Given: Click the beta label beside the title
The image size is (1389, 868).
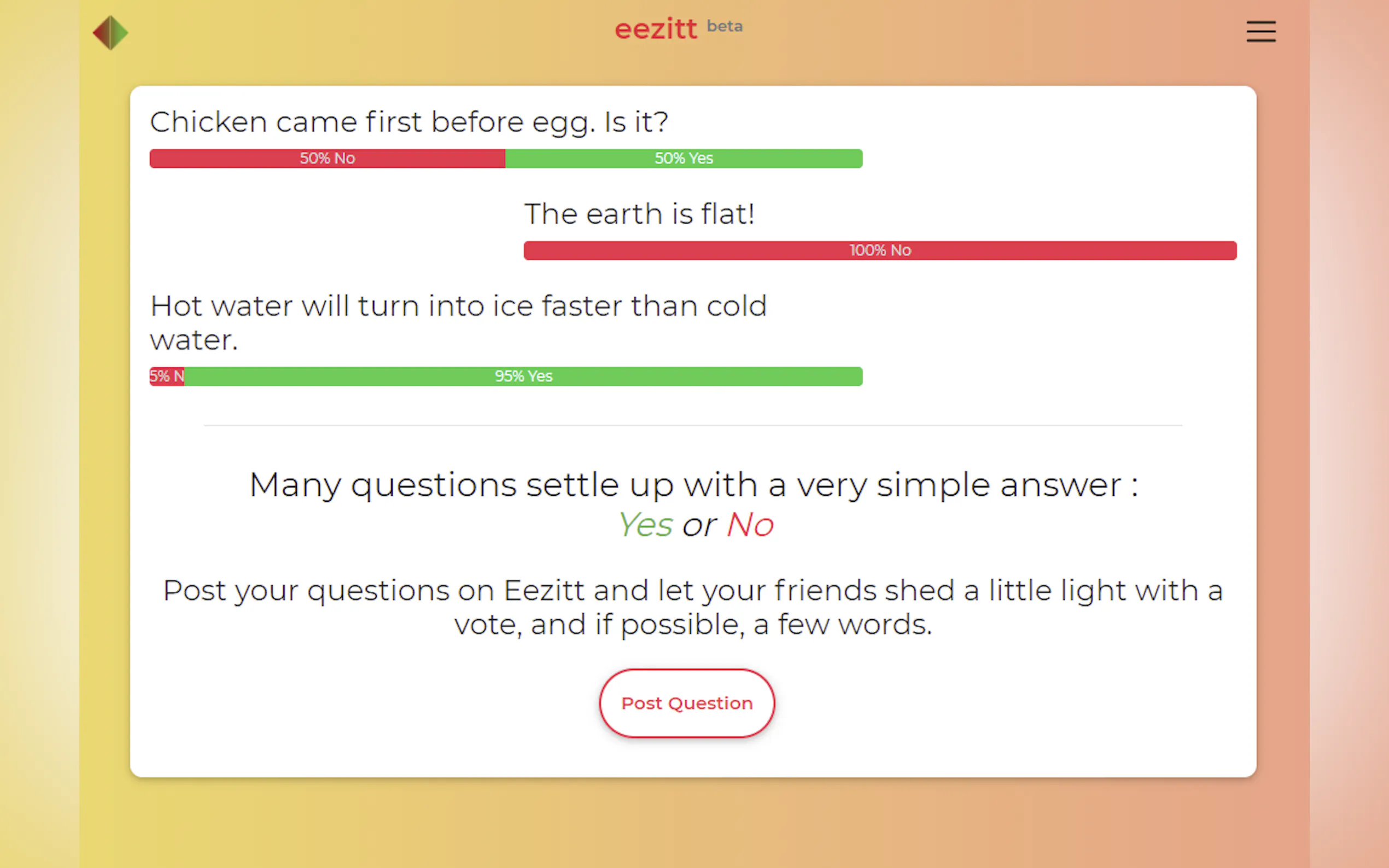Looking at the screenshot, I should 724,26.
